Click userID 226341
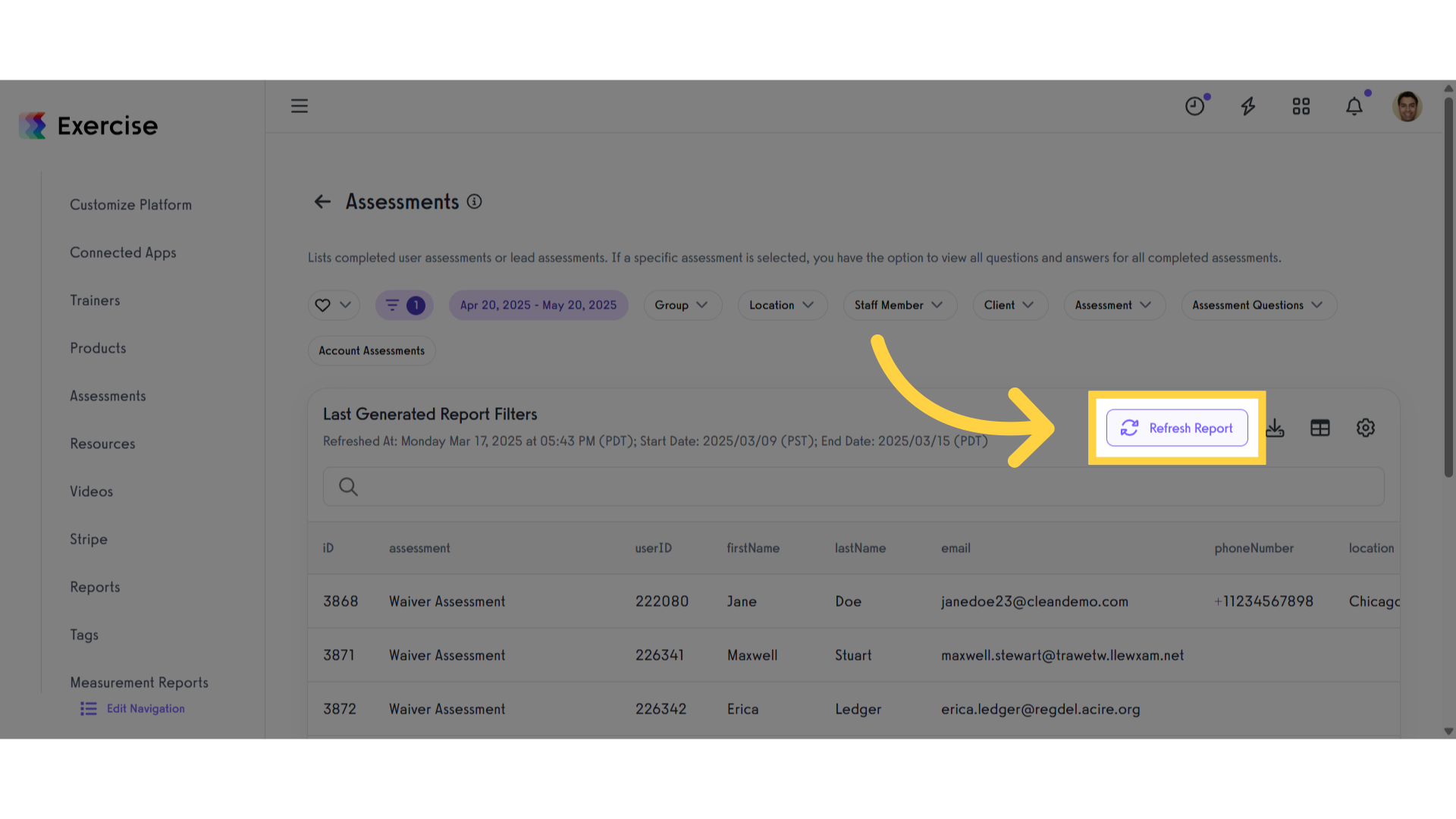The width and height of the screenshot is (1456, 819). click(x=660, y=655)
